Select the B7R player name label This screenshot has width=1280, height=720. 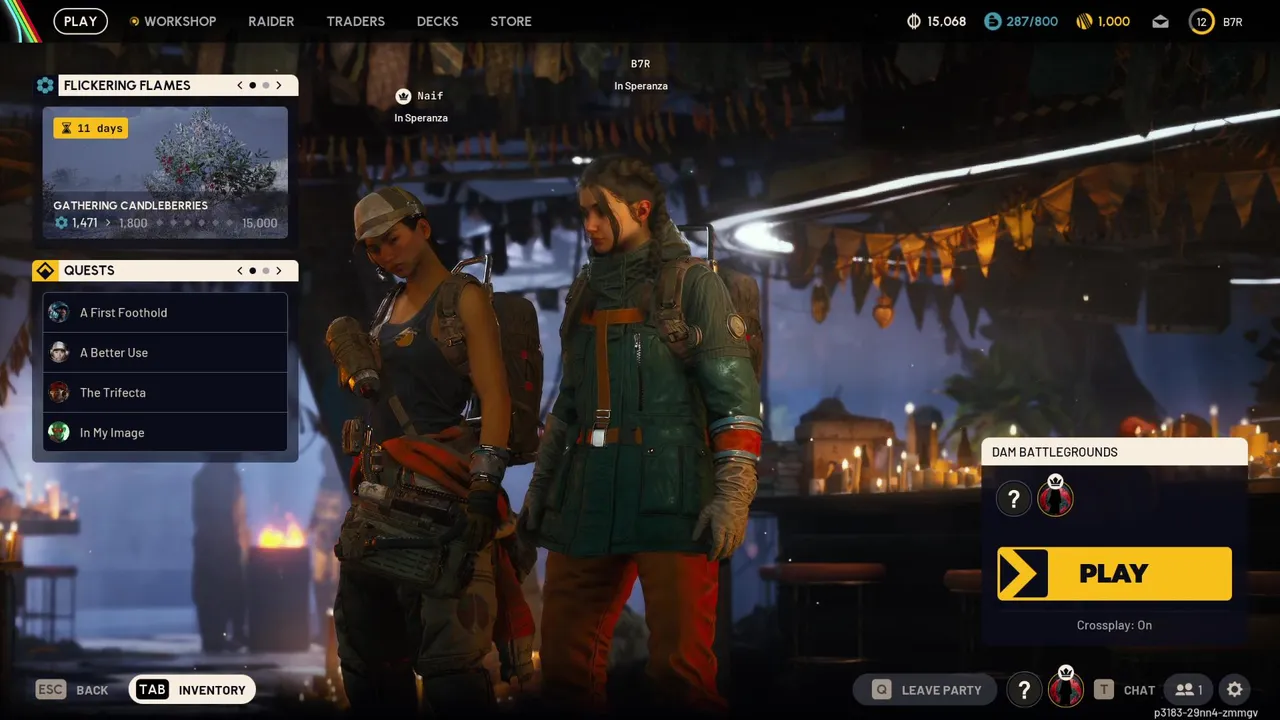coord(640,64)
